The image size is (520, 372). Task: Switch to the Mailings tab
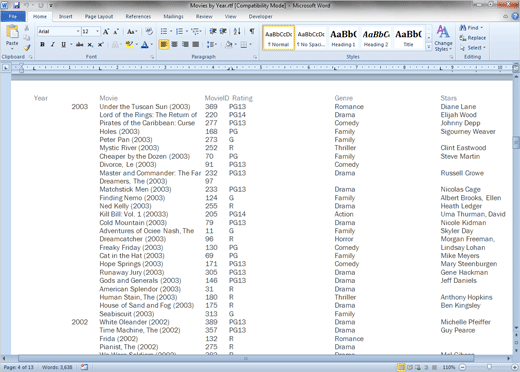(173, 16)
